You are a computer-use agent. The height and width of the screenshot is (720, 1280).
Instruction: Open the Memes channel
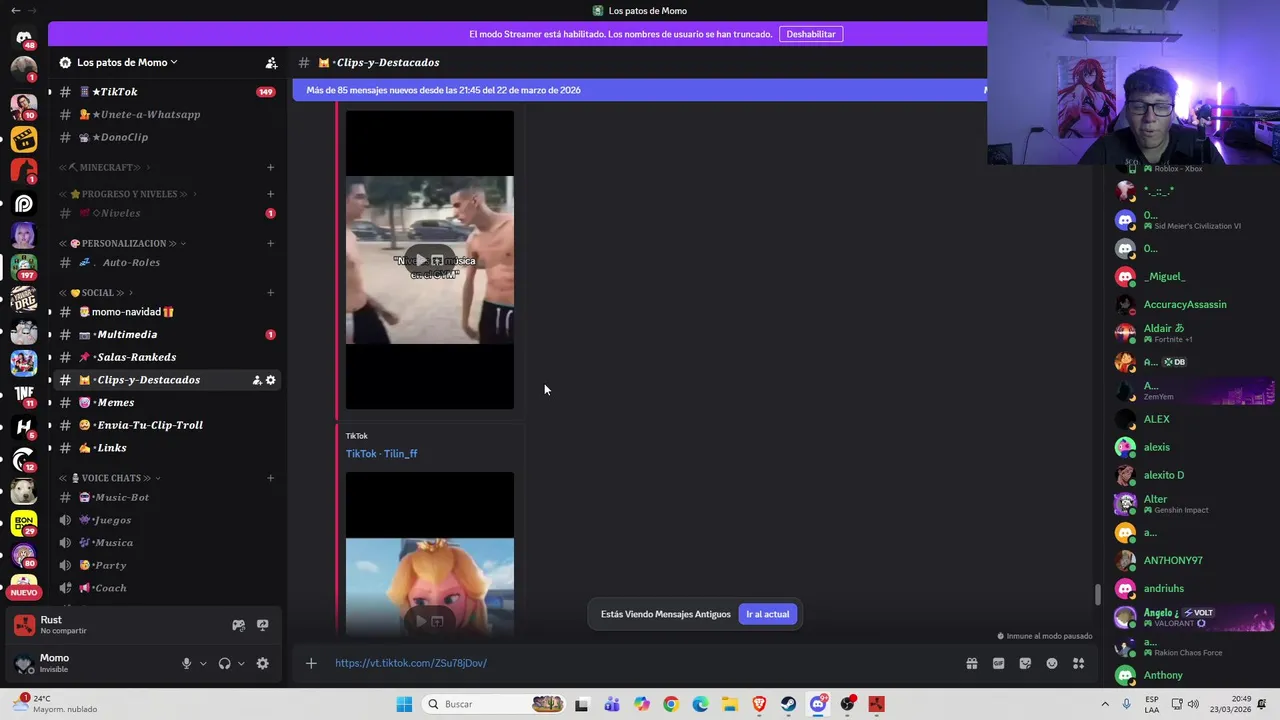click(165, 402)
